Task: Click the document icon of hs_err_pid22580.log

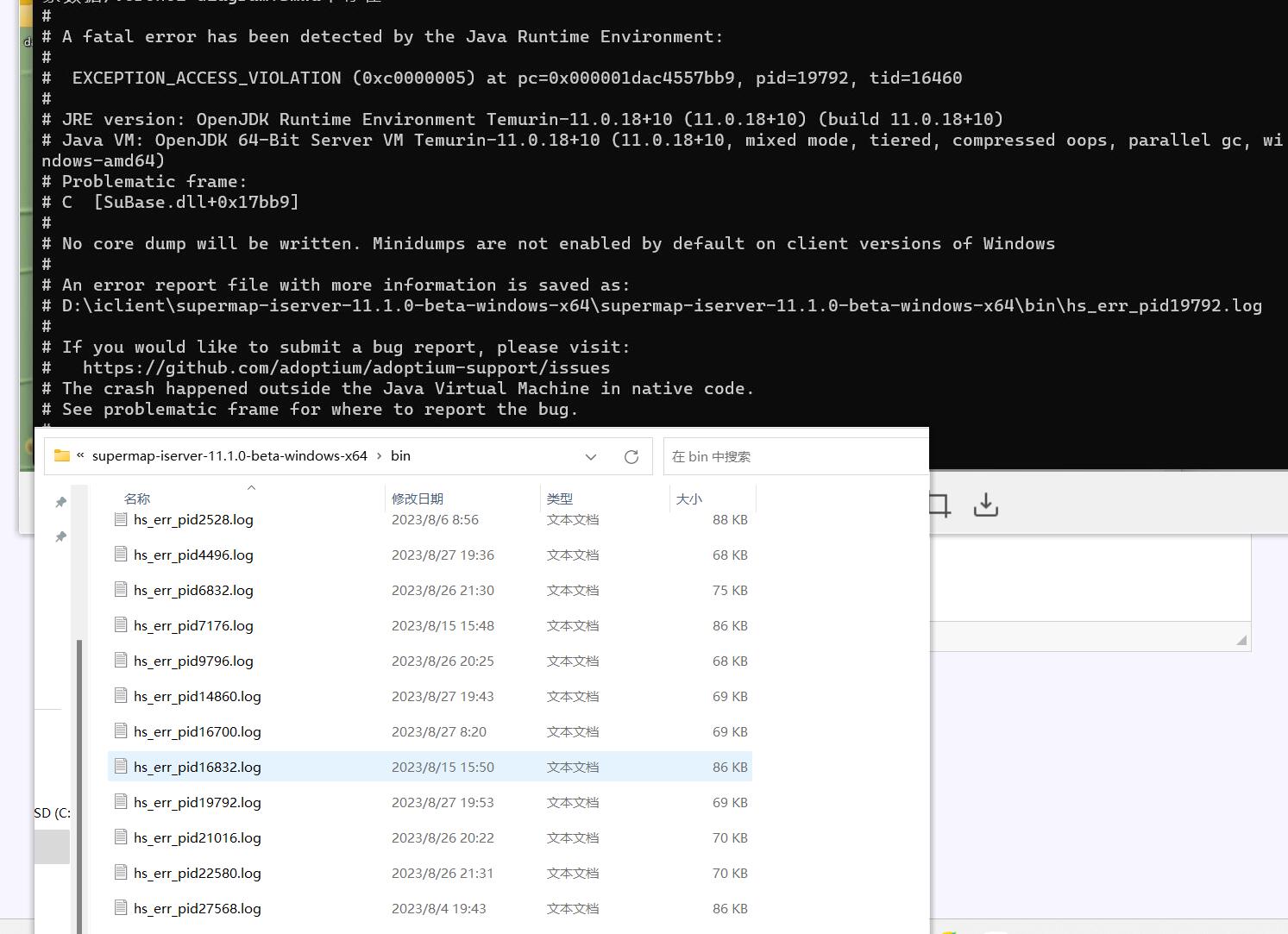Action: click(x=121, y=872)
